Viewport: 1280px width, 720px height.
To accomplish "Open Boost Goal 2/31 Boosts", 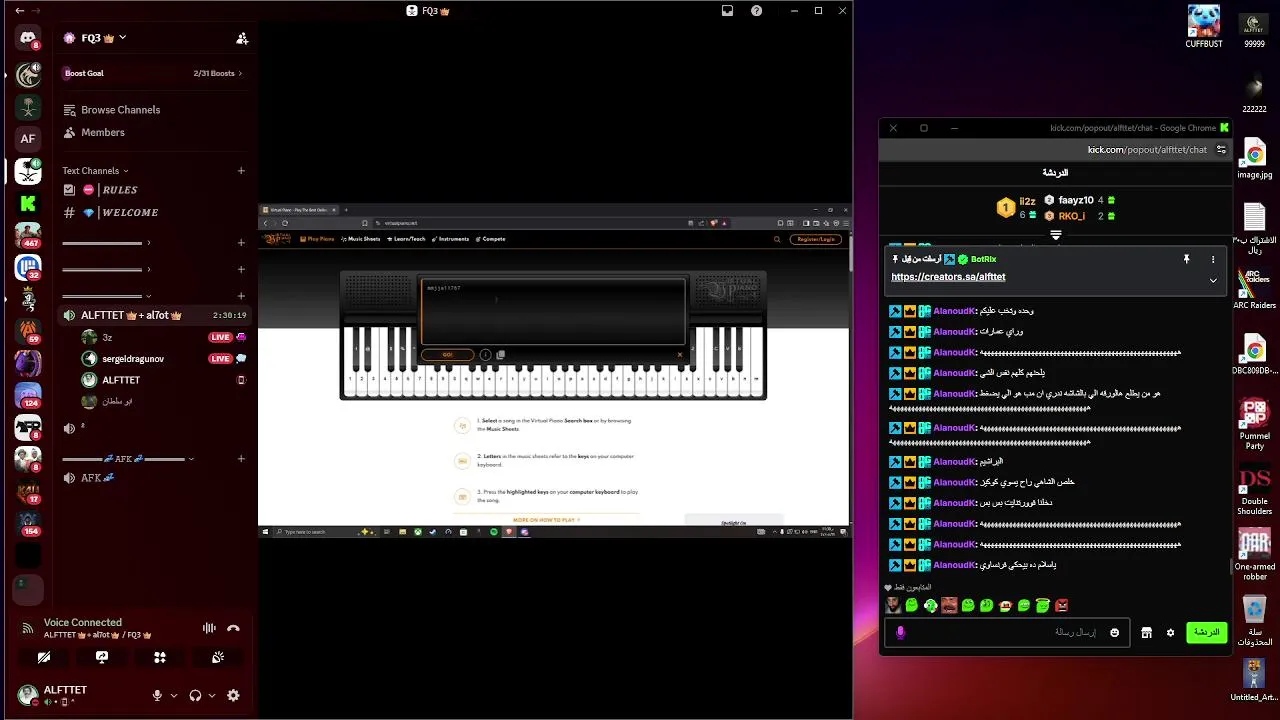I will tap(153, 73).
